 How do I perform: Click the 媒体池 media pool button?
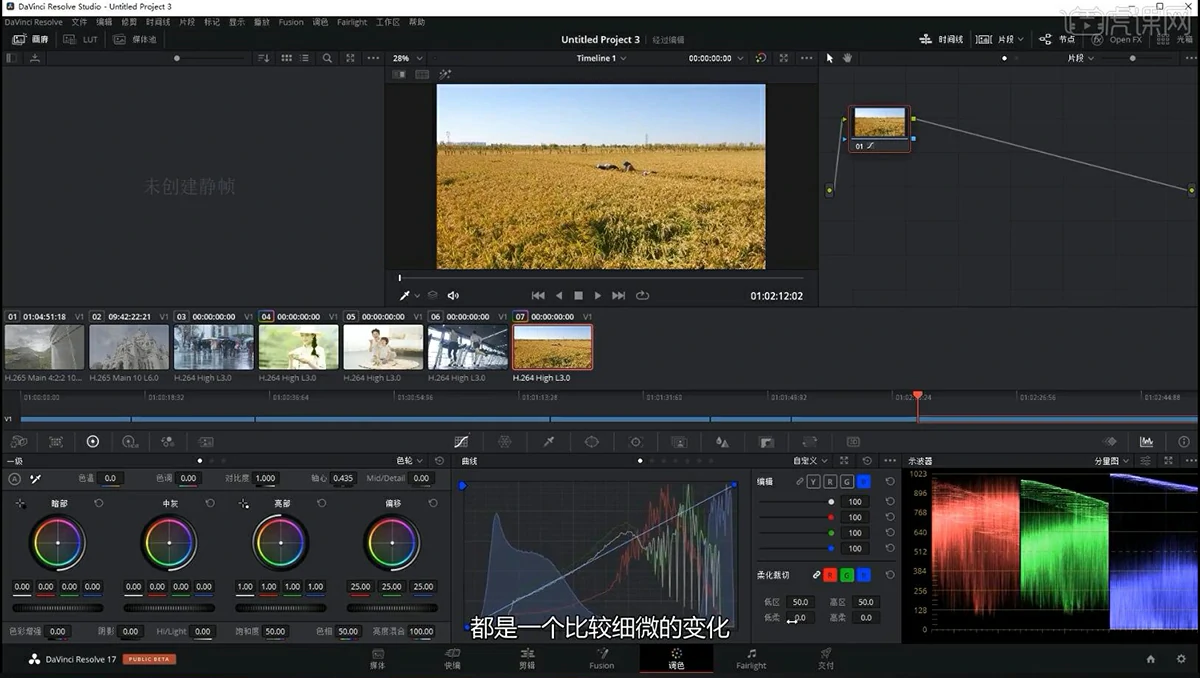pyautogui.click(x=136, y=39)
